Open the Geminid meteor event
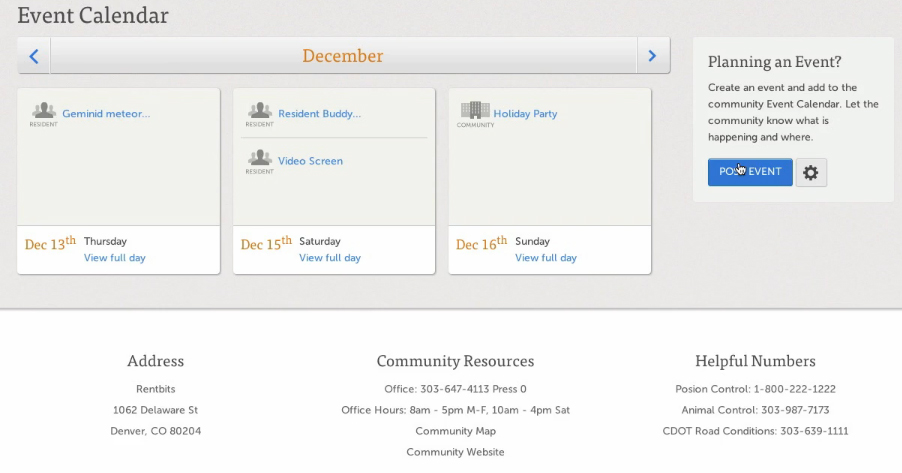The image size is (902, 473). pos(106,114)
